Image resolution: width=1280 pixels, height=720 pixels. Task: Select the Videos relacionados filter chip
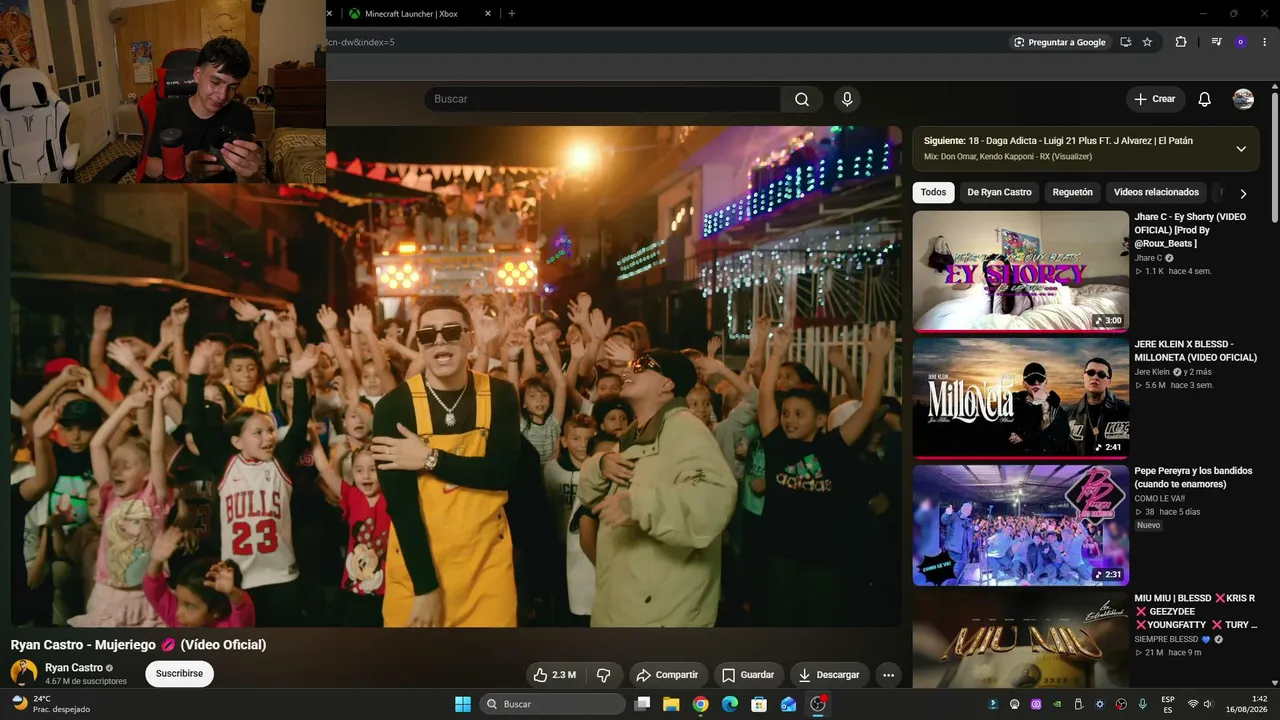[1156, 192]
